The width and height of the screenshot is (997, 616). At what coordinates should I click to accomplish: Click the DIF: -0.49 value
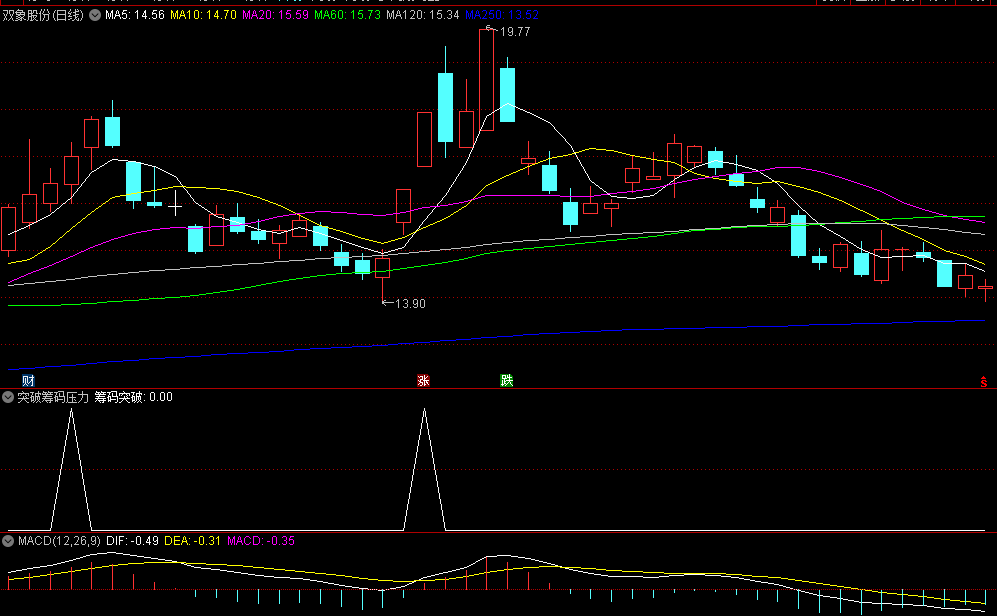pyautogui.click(x=132, y=541)
